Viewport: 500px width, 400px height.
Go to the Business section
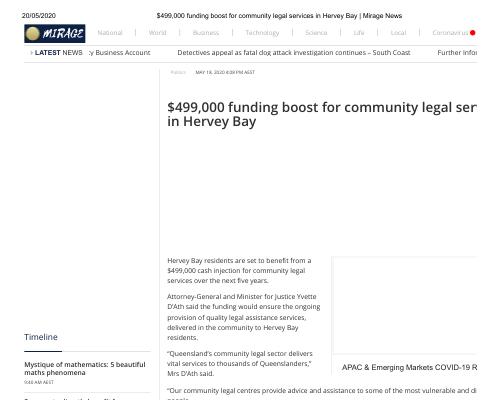click(206, 33)
